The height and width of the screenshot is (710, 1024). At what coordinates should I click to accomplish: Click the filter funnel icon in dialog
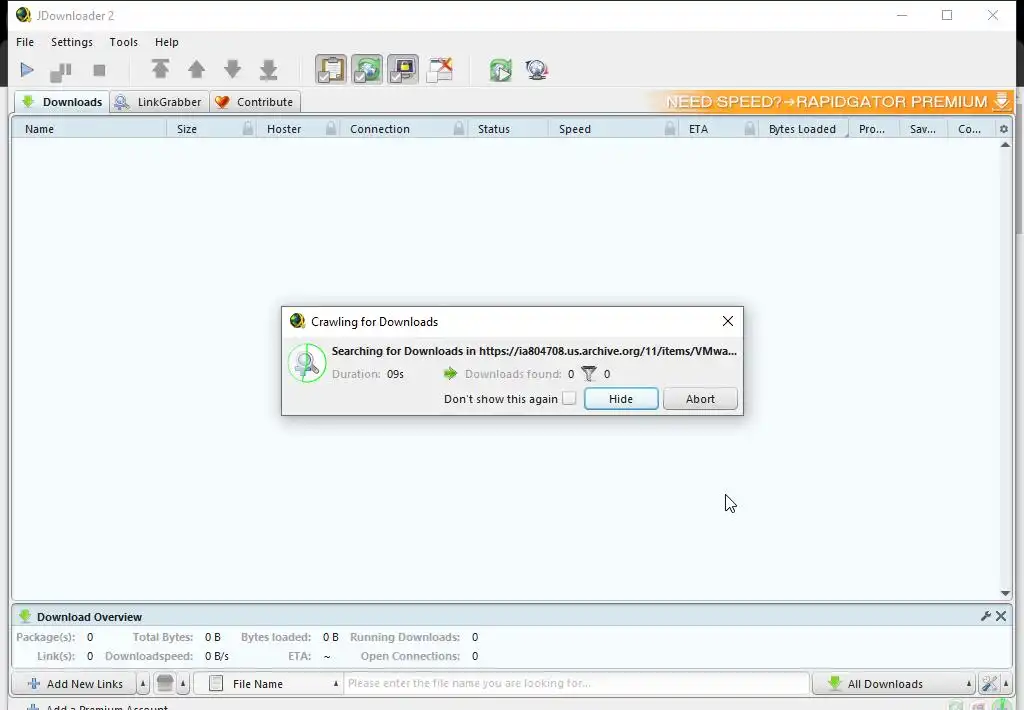(588, 374)
